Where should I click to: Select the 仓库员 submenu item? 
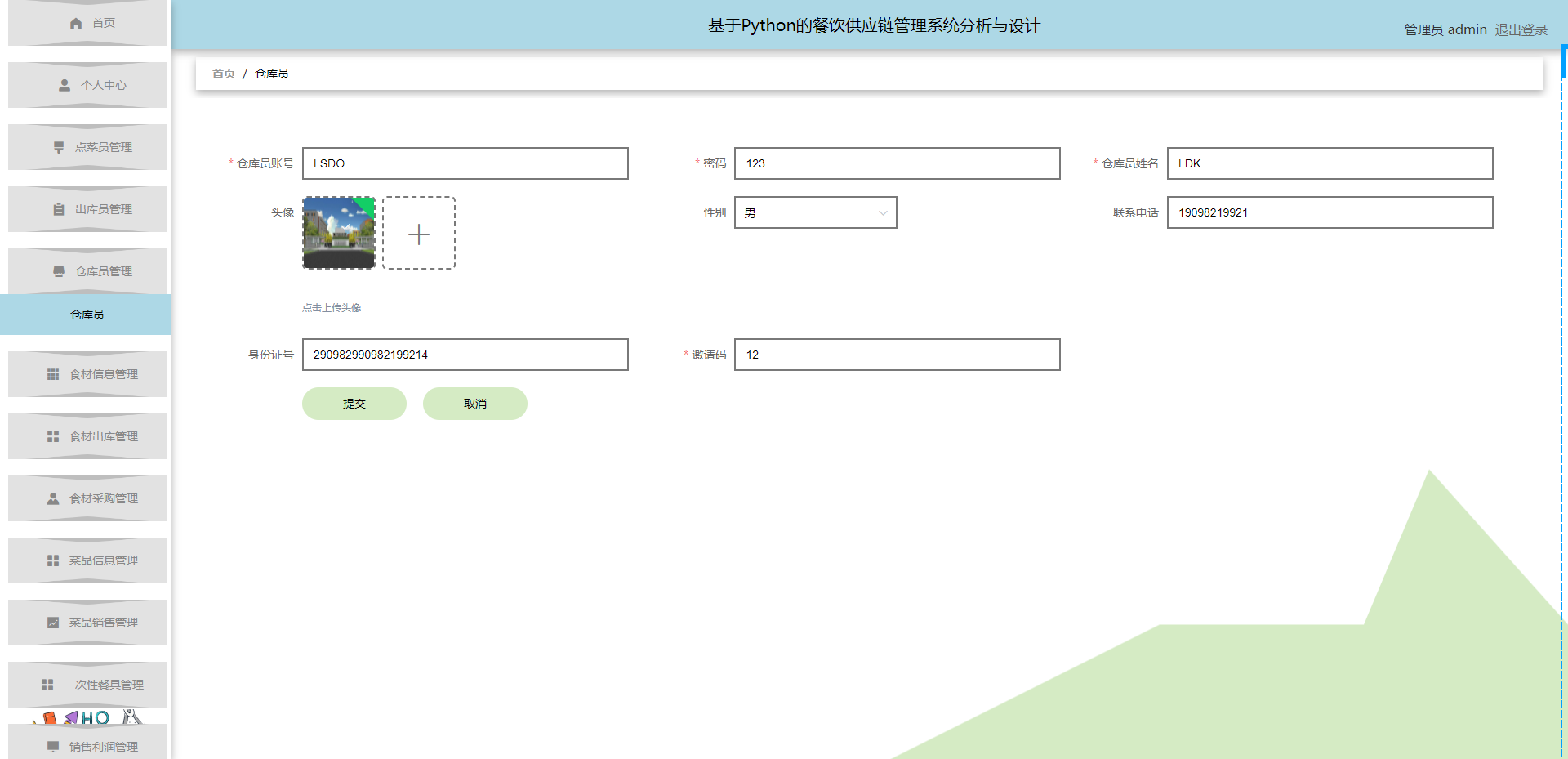point(87,315)
